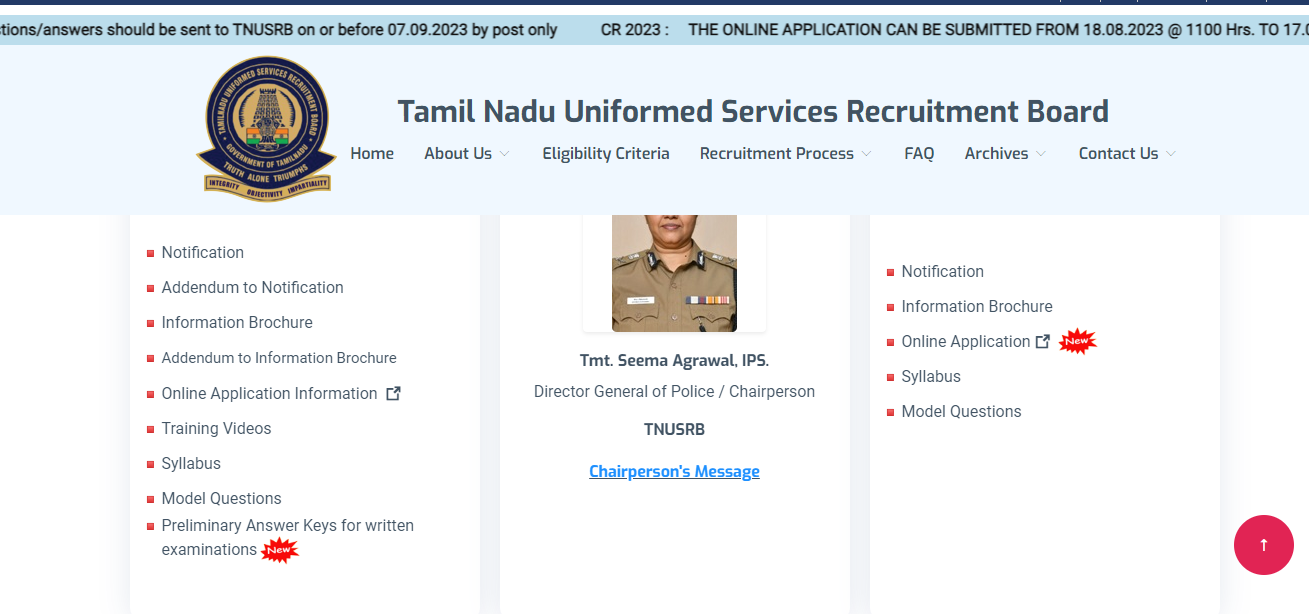Open Notification link in right card
The height and width of the screenshot is (614, 1309).
pos(942,271)
